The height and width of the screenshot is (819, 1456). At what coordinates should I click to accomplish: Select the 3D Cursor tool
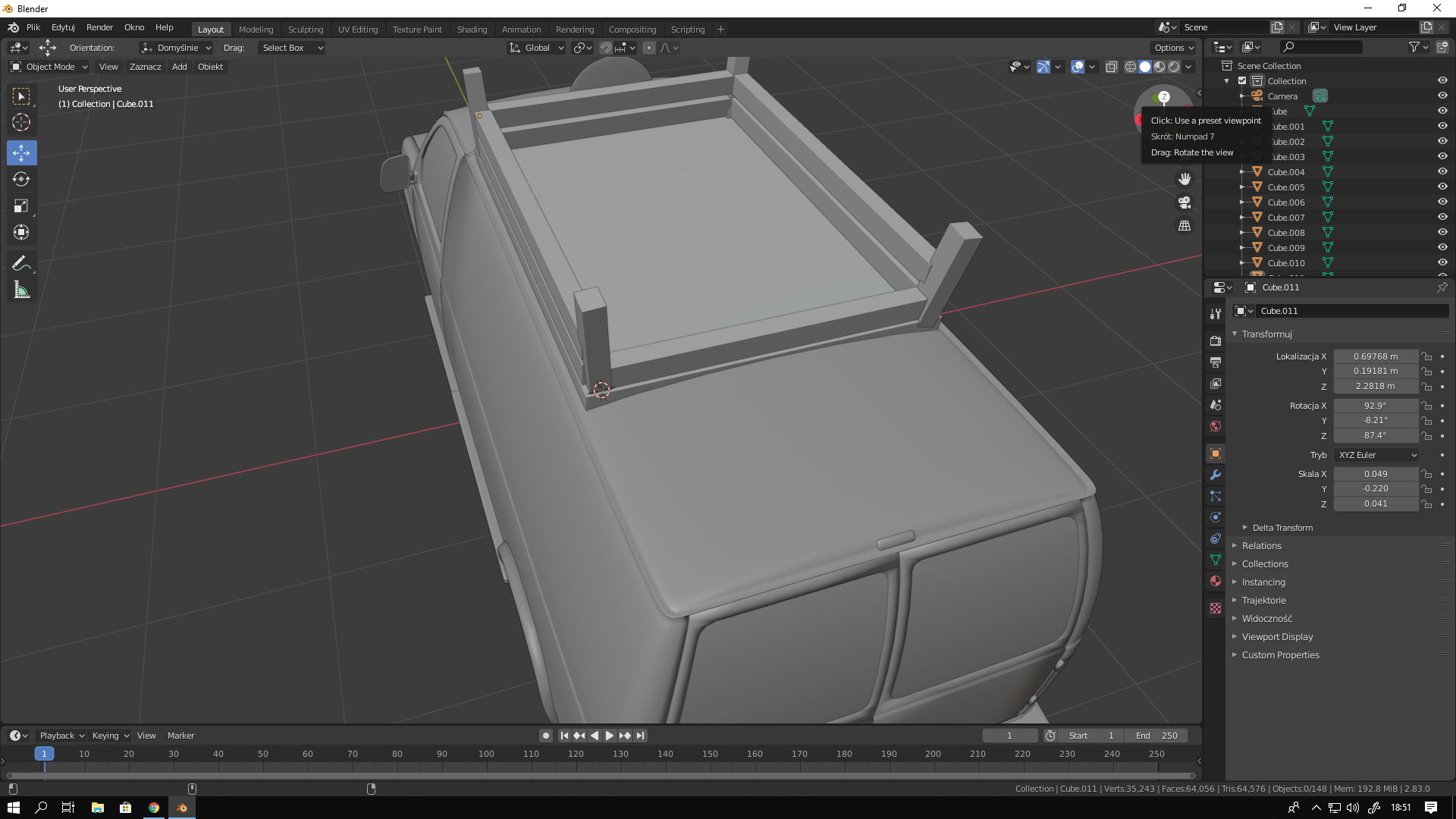pyautogui.click(x=21, y=122)
